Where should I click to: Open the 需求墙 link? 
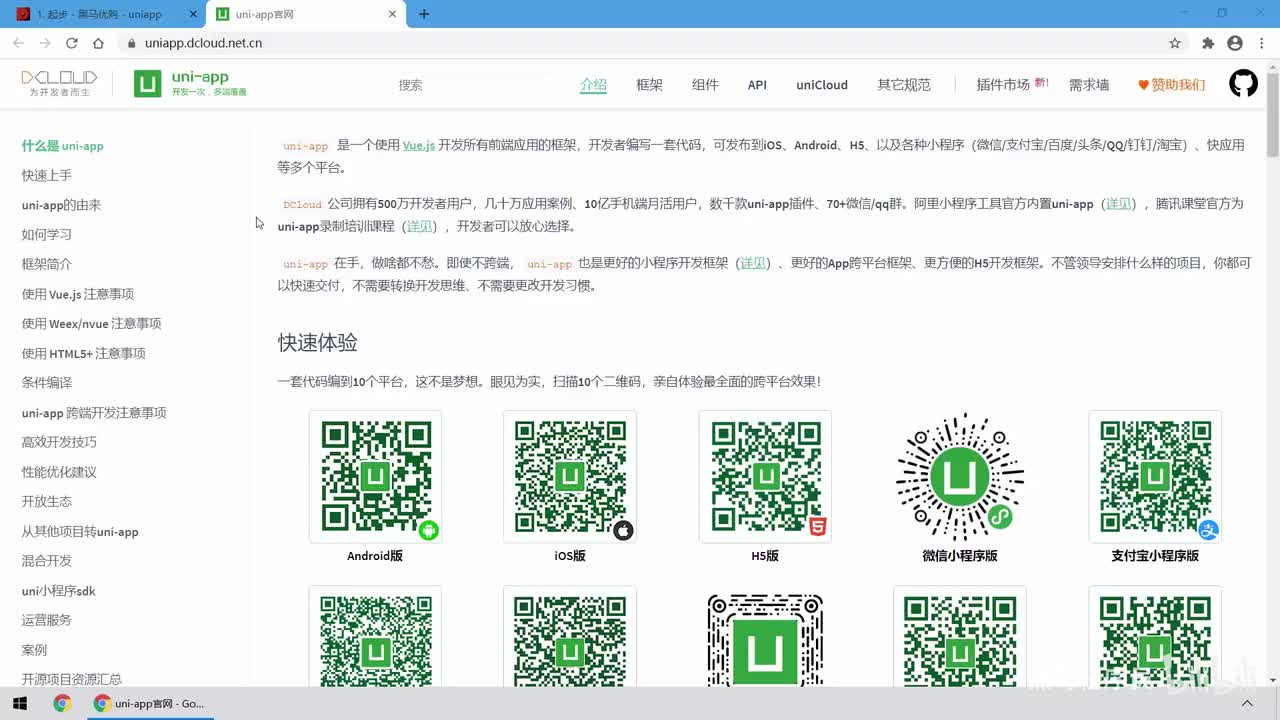[1089, 85]
